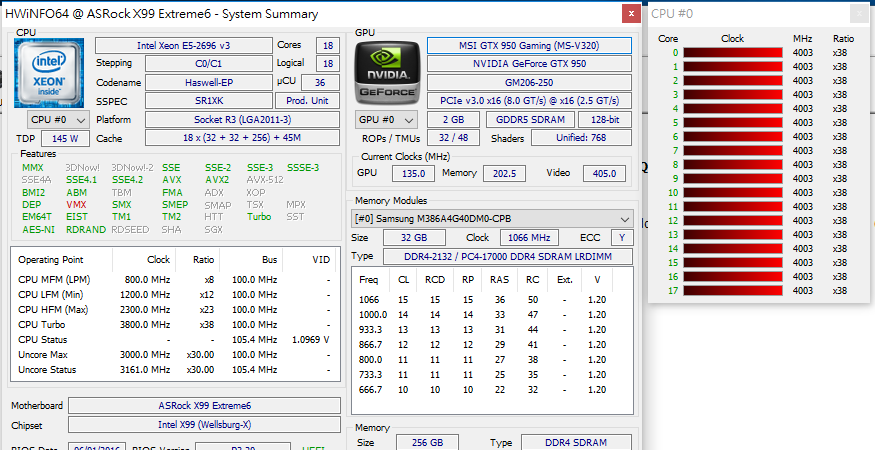Click the 1066 frequency timing row
This screenshot has height=450, width=875.
pos(483,300)
